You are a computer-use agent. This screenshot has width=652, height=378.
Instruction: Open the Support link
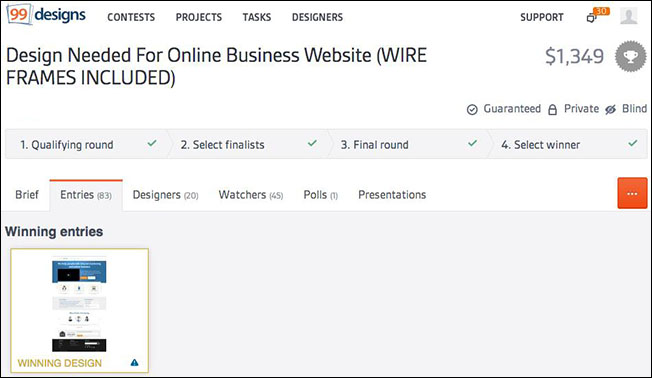click(542, 17)
